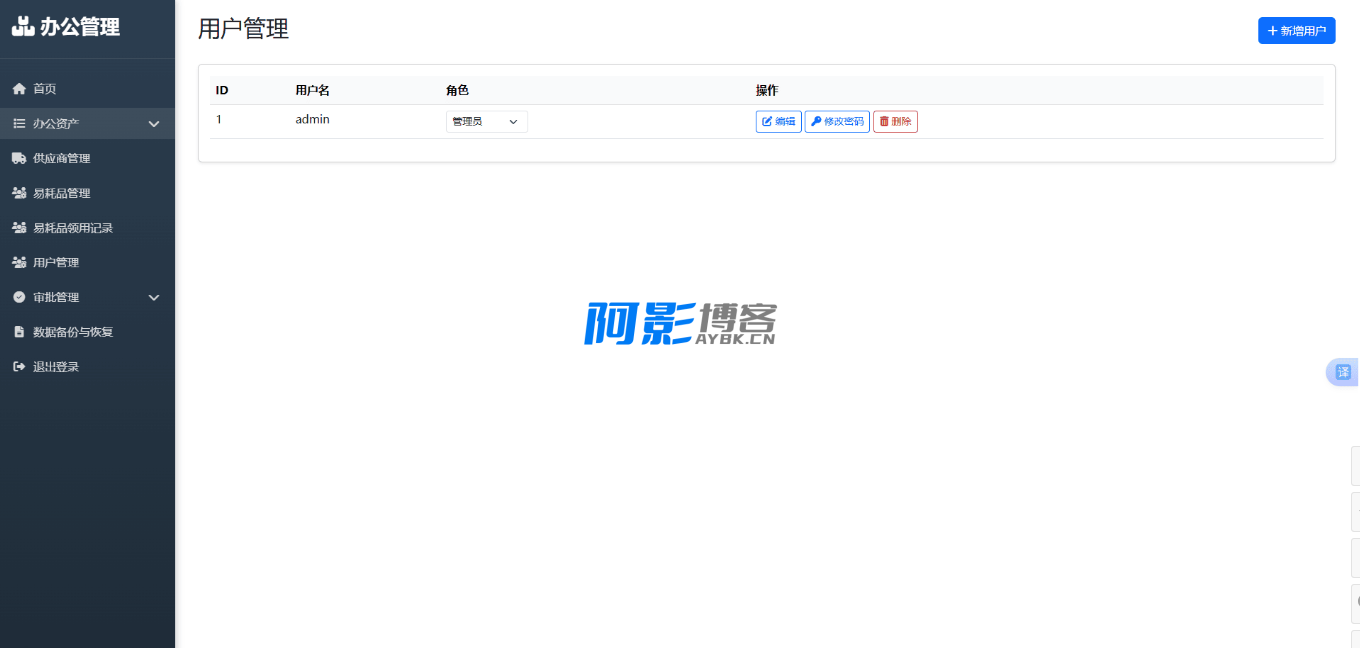
Task: Delete the admin user with 删除
Action: click(895, 122)
